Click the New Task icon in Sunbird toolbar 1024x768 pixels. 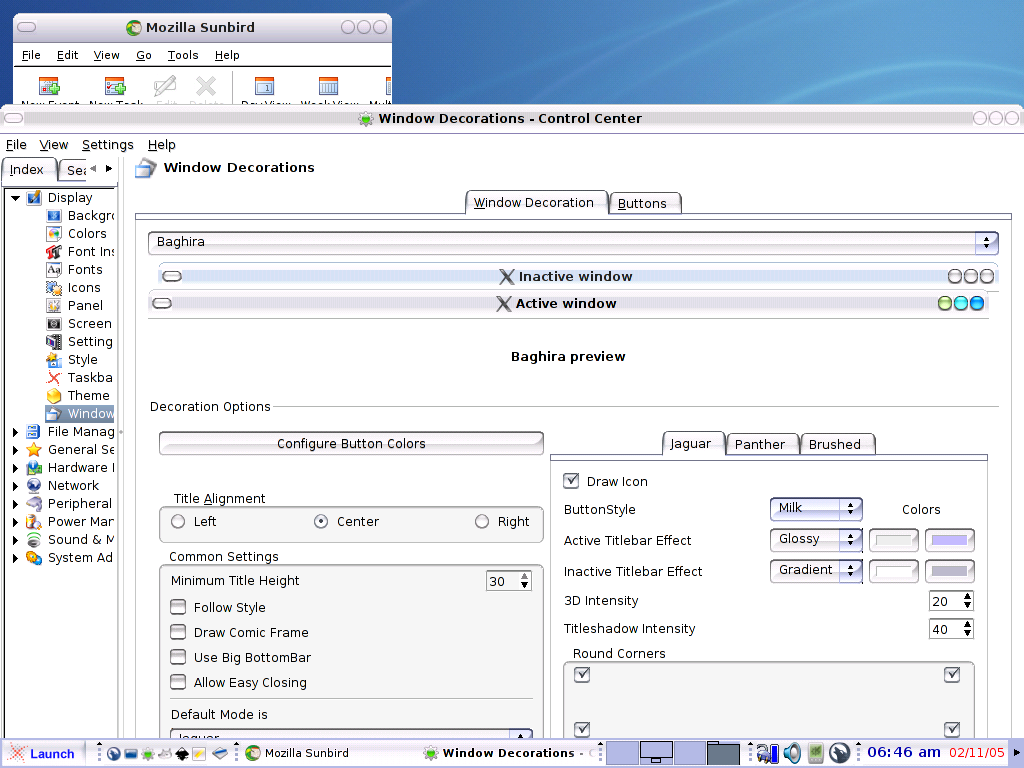click(x=115, y=86)
